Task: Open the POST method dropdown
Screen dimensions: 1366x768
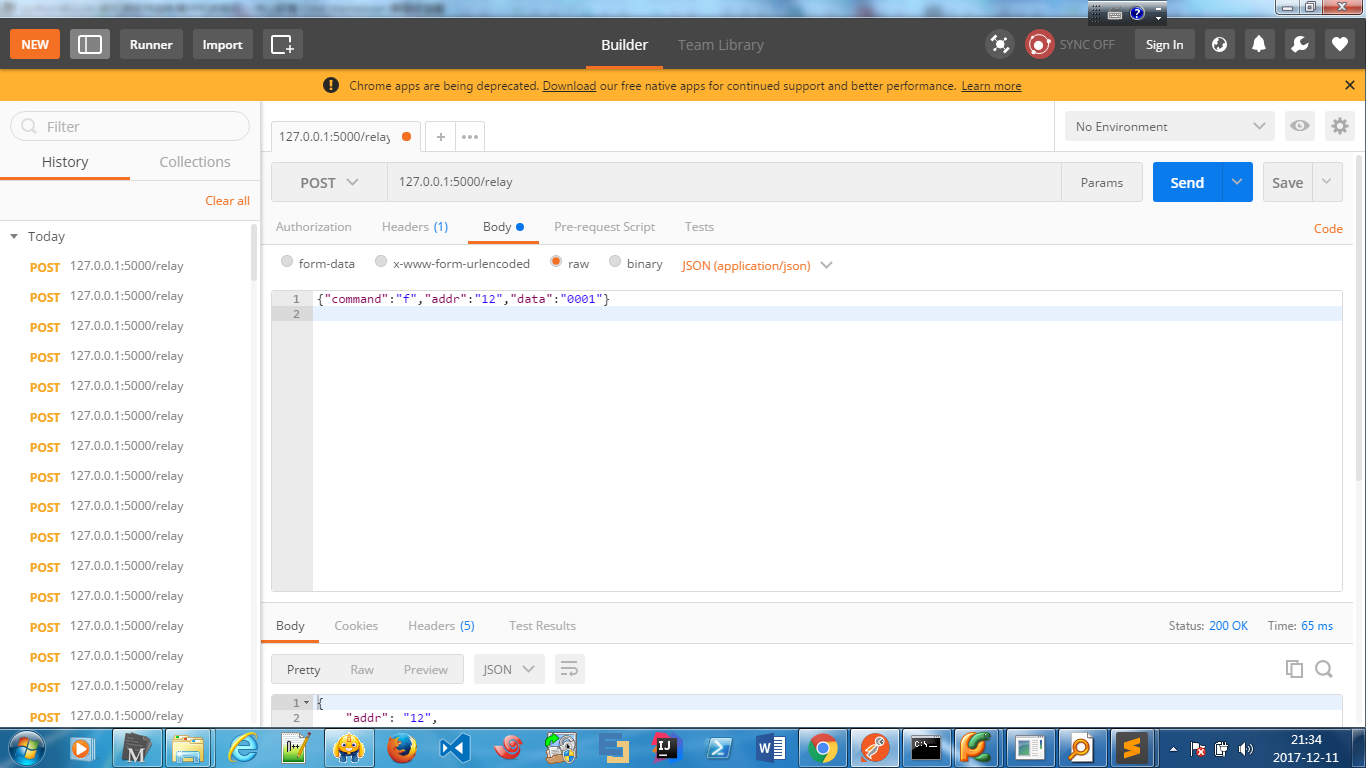Action: [x=329, y=183]
